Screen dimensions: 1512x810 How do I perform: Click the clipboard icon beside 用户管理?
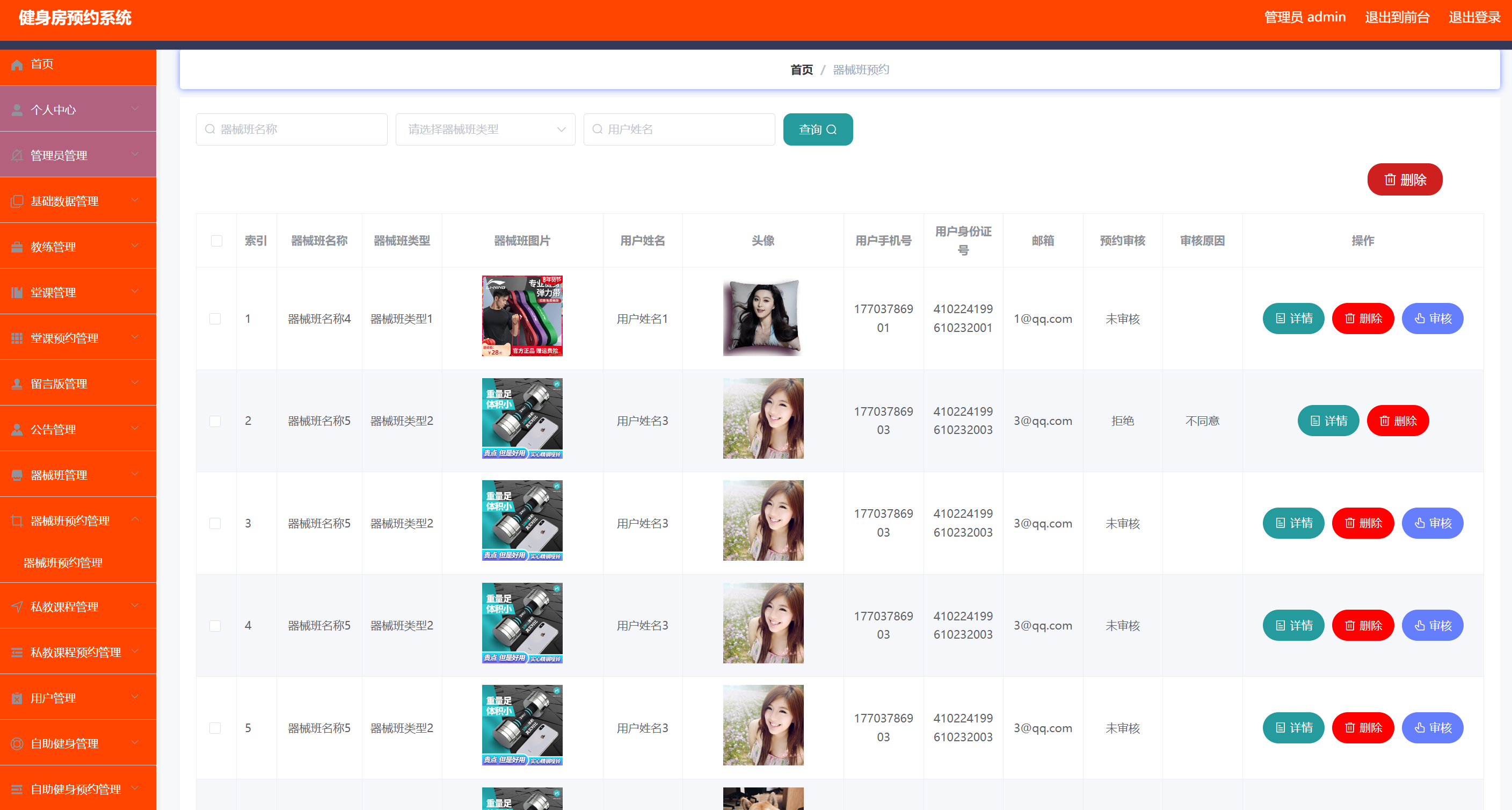(x=17, y=698)
